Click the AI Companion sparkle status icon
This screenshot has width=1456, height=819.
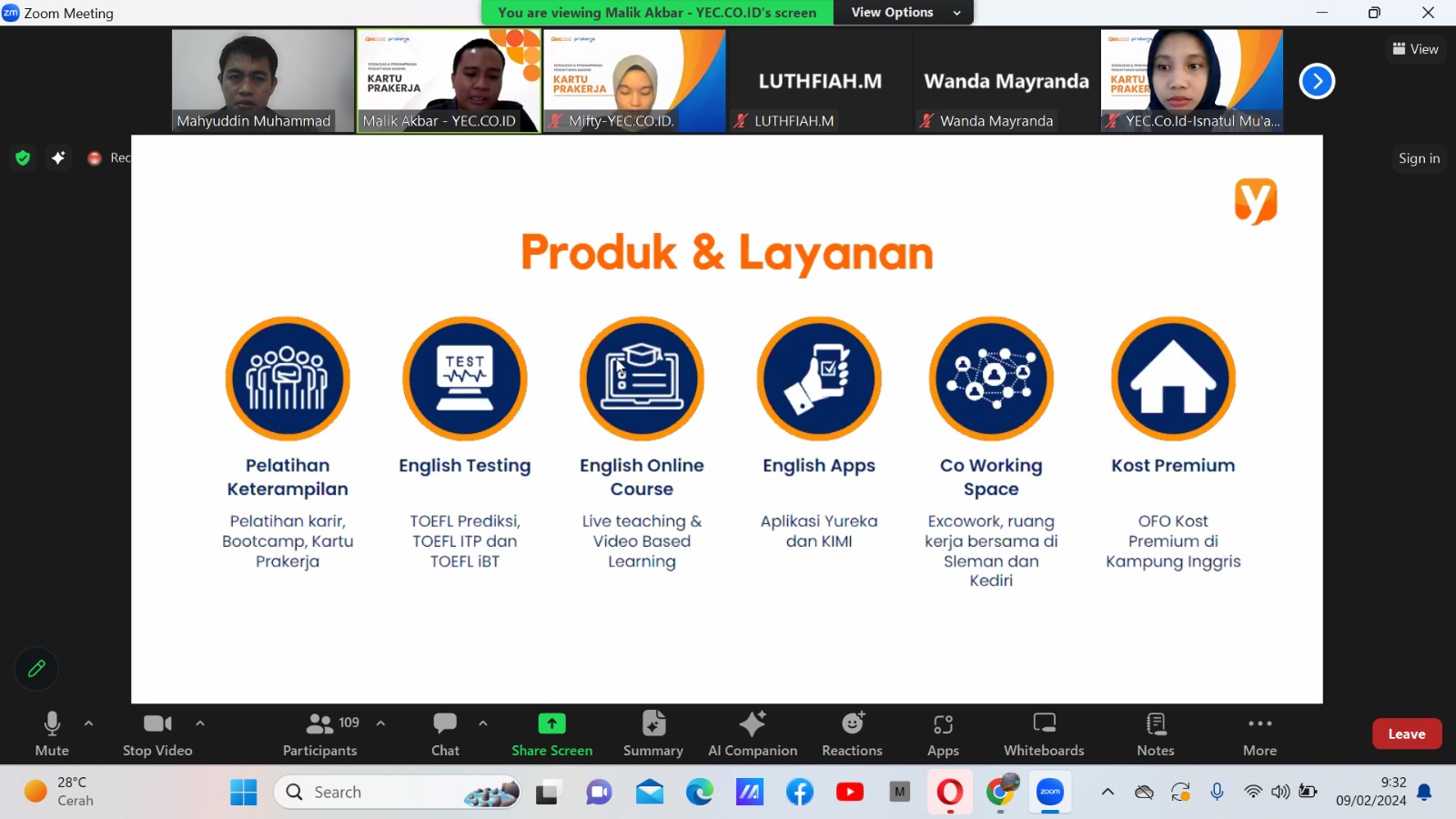[58, 158]
